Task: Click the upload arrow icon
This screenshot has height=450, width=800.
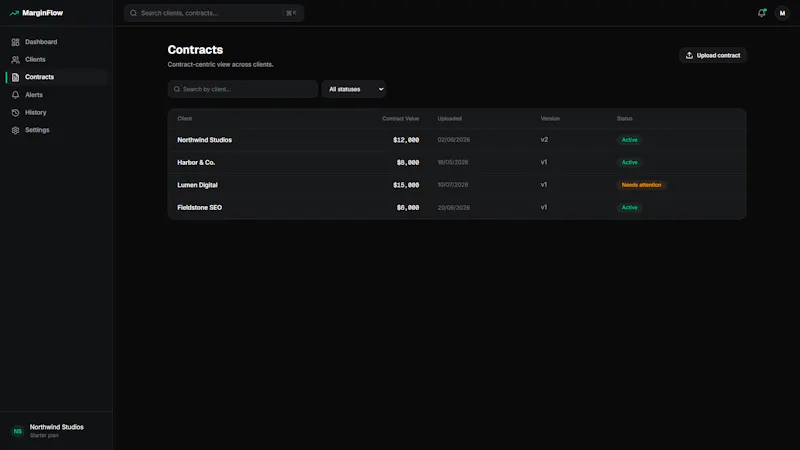Action: coord(689,55)
